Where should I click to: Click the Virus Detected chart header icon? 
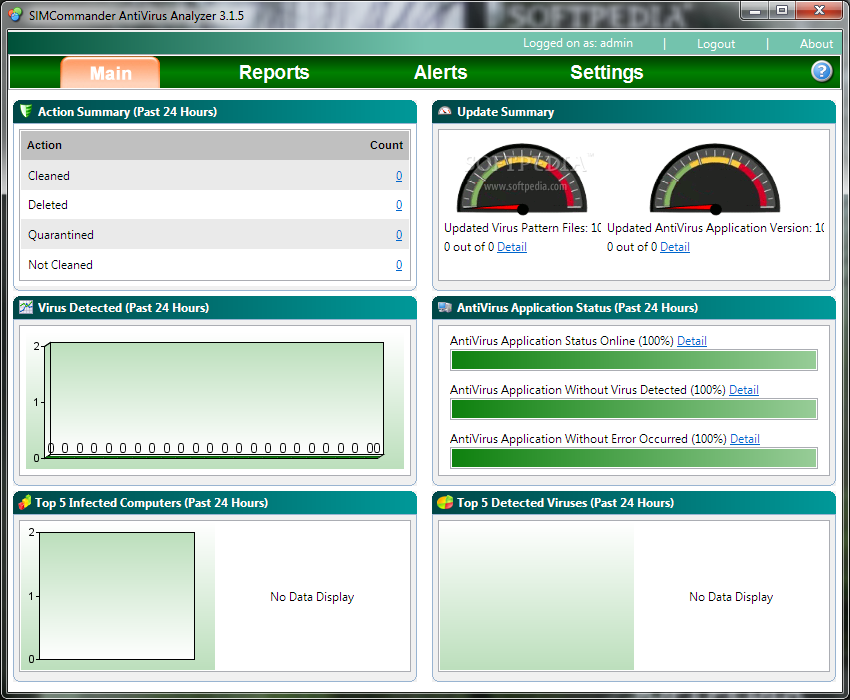click(x=25, y=307)
